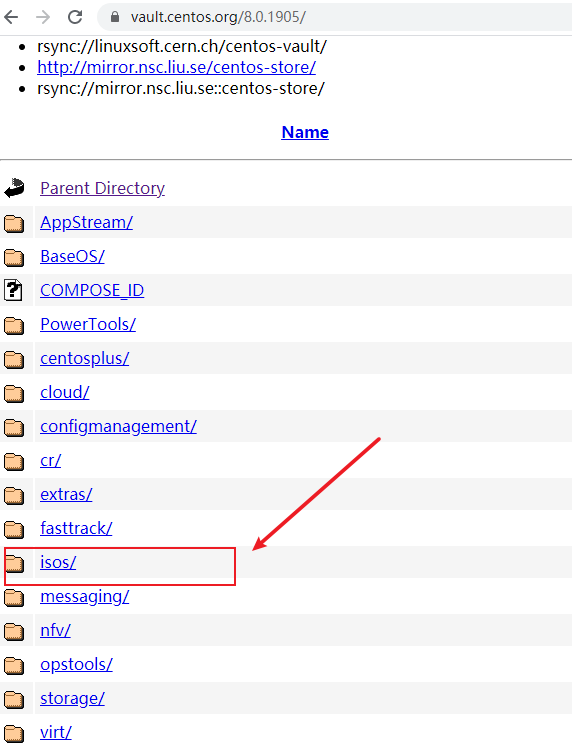This screenshot has width=572, height=745.
Task: Open the extras/ directory
Action: pos(66,494)
